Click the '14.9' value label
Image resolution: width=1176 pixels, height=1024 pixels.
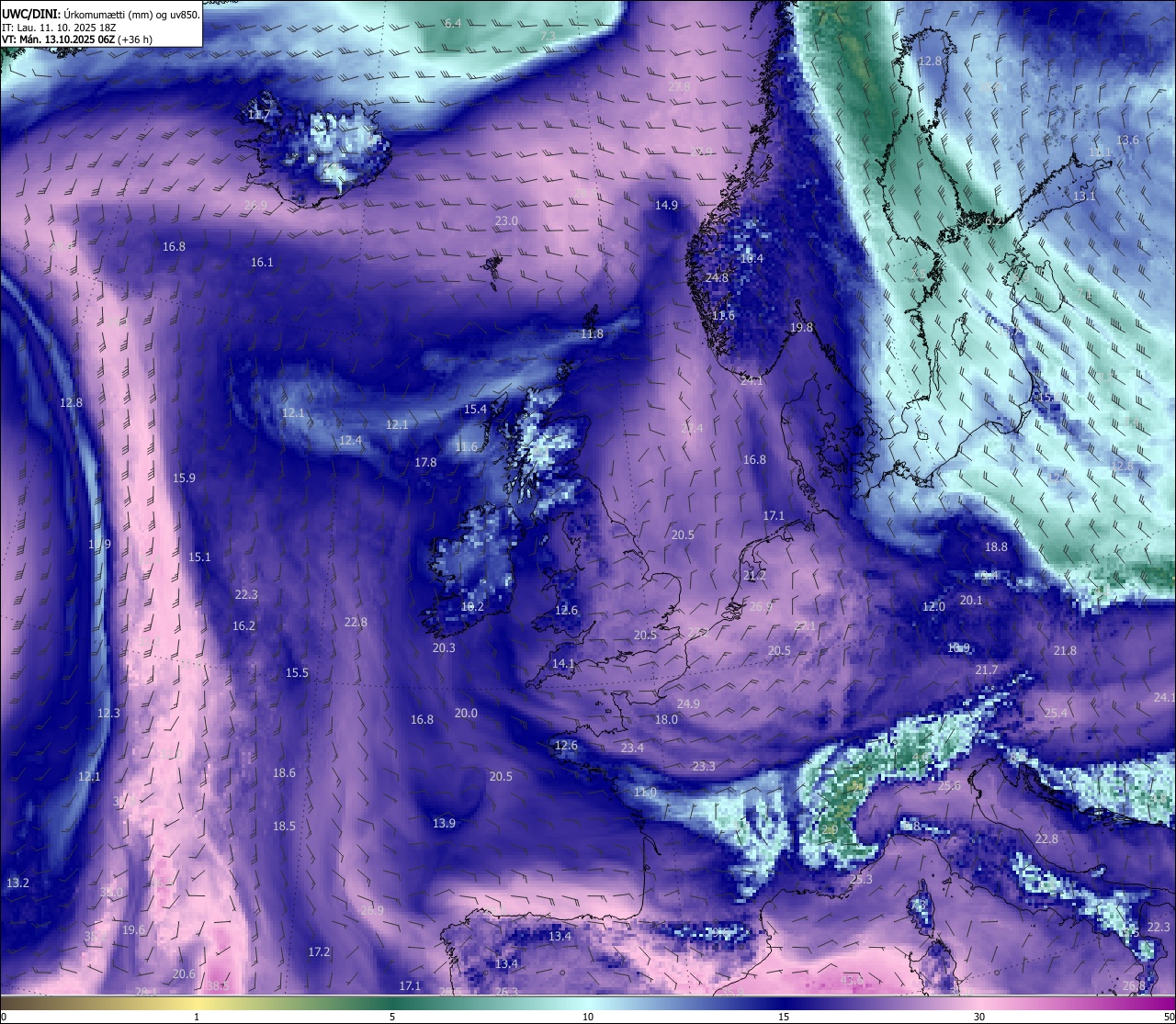point(666,205)
